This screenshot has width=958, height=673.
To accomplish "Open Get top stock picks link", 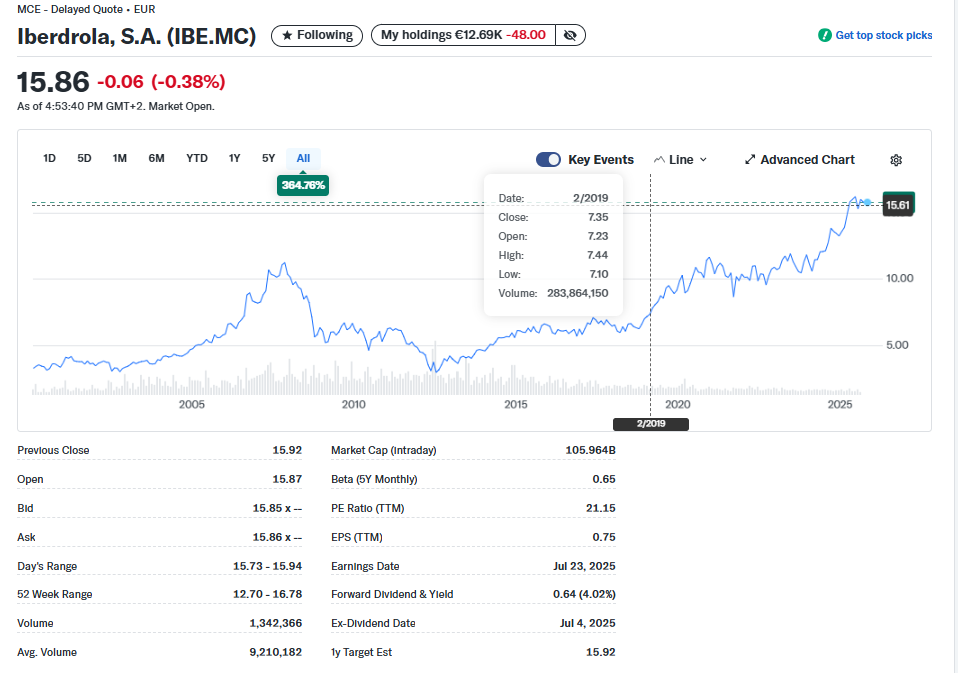I will [883, 35].
